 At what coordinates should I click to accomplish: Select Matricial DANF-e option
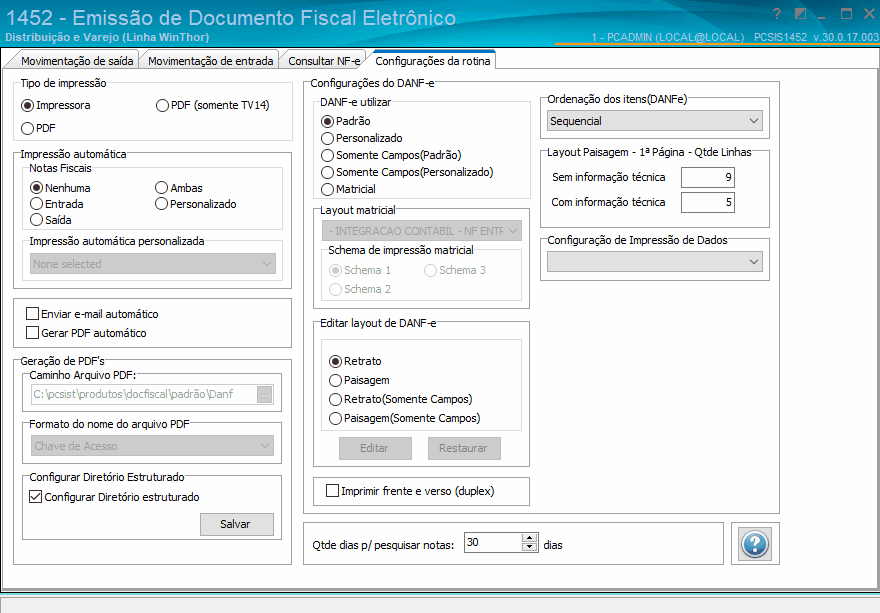coord(349,189)
